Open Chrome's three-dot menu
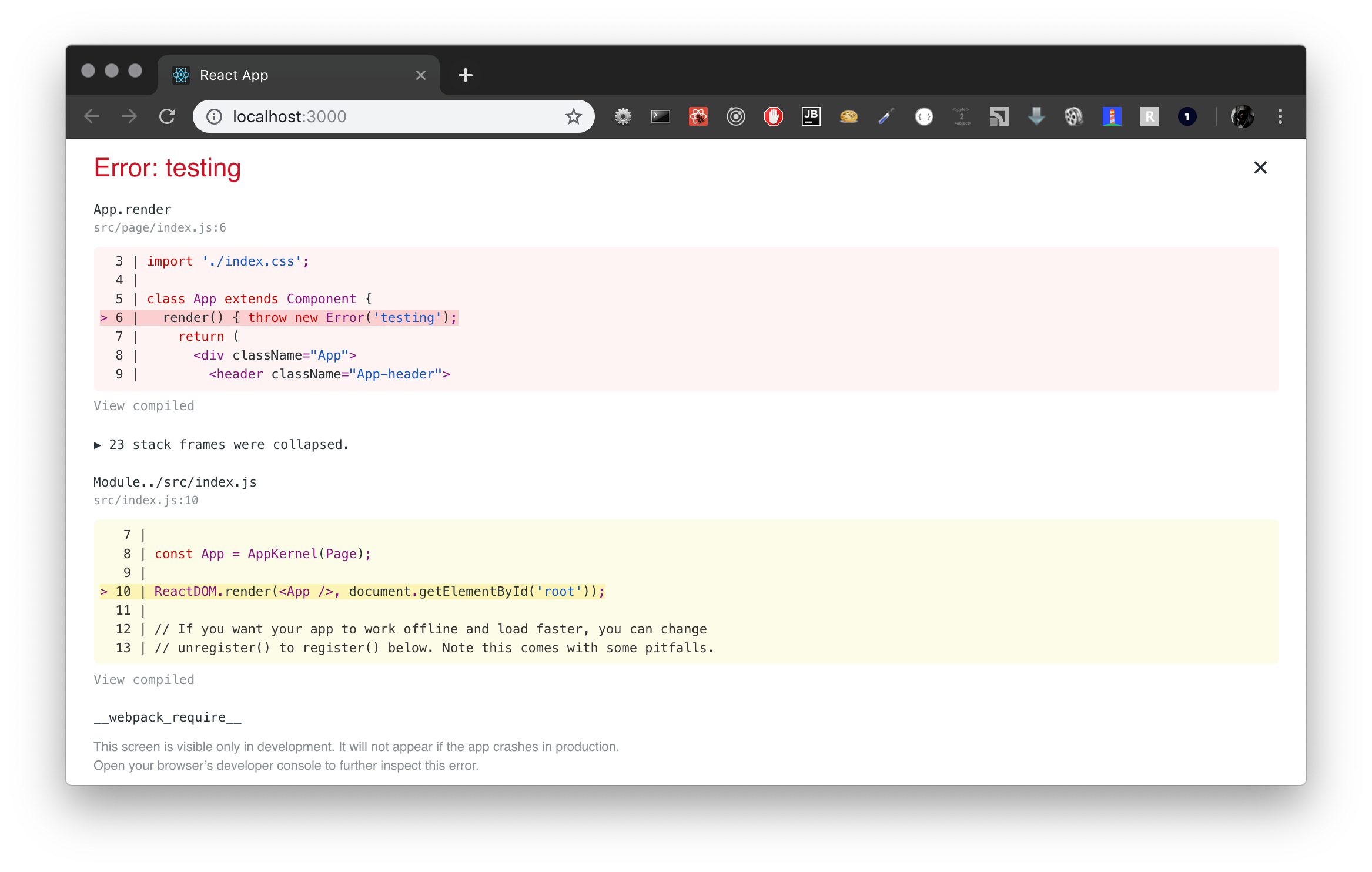Screen dimensions: 1372x872 (x=1280, y=116)
